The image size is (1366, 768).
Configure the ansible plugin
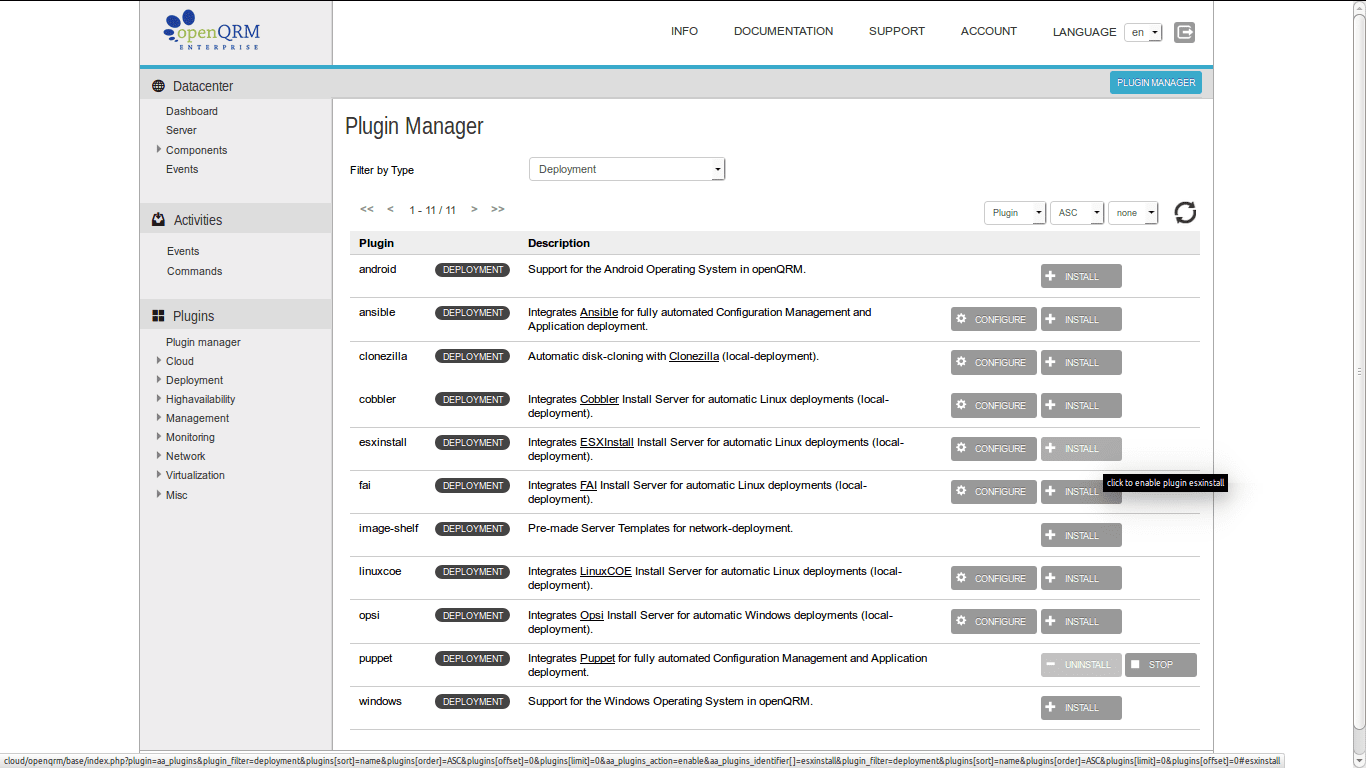(993, 319)
